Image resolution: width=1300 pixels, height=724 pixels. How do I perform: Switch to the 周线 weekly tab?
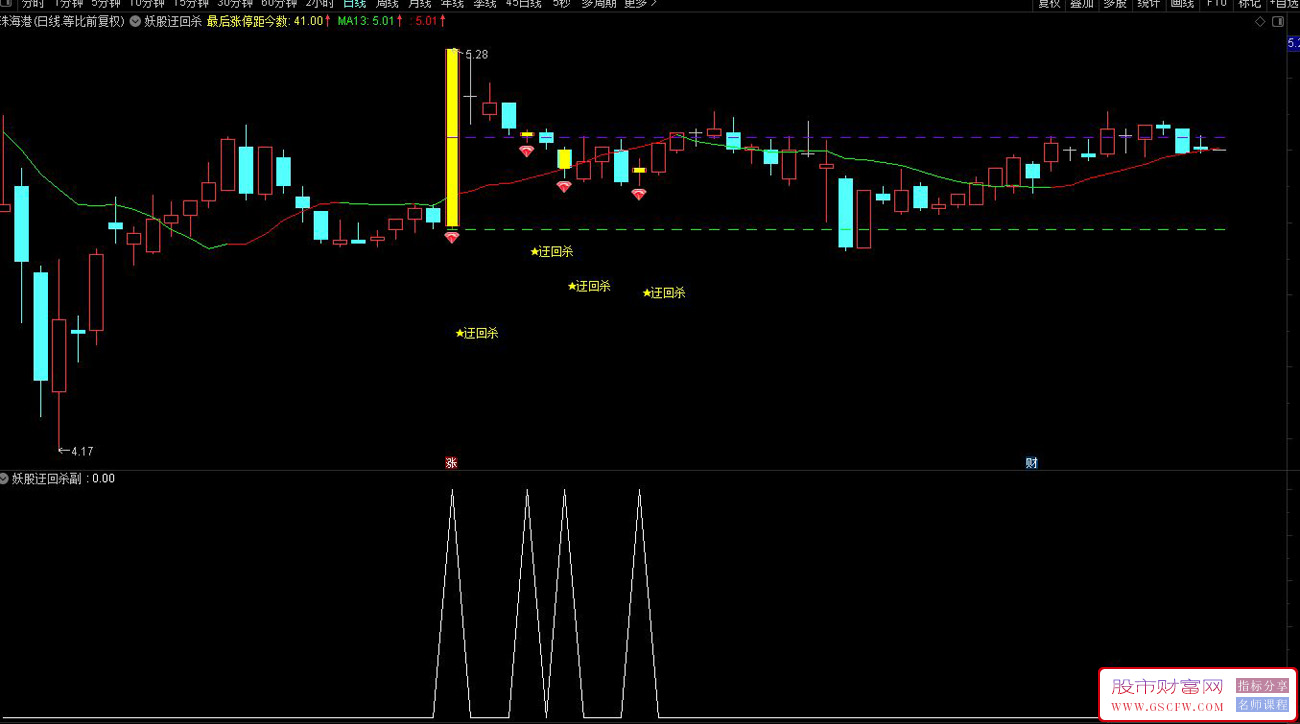pos(387,3)
